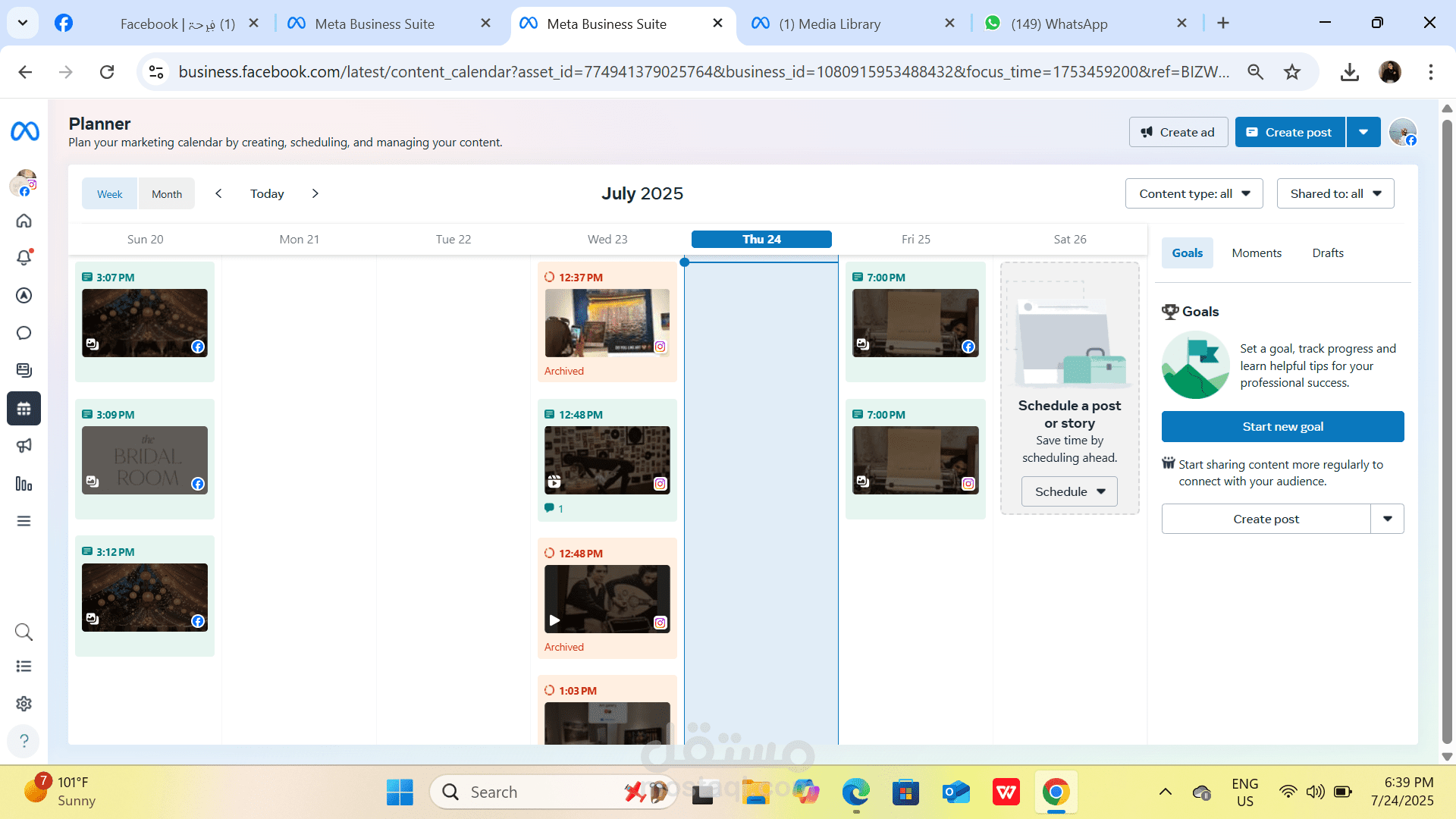Click Create post in the Goals panel

click(x=1266, y=519)
